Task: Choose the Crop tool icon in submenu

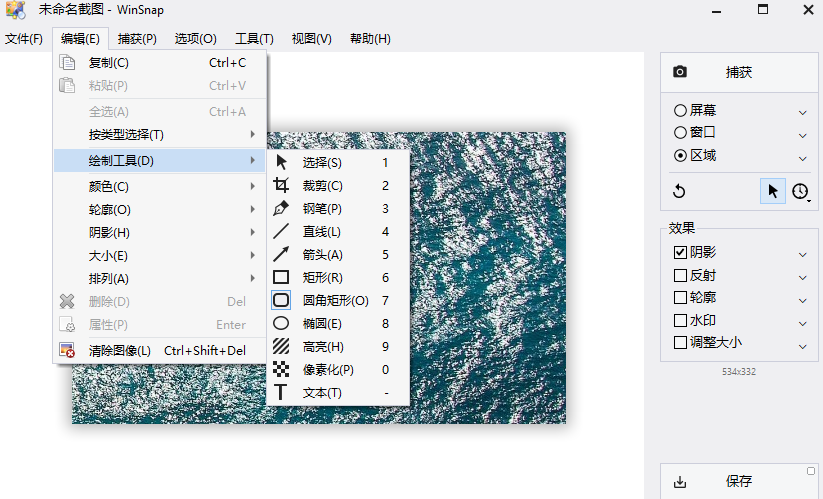Action: click(281, 185)
